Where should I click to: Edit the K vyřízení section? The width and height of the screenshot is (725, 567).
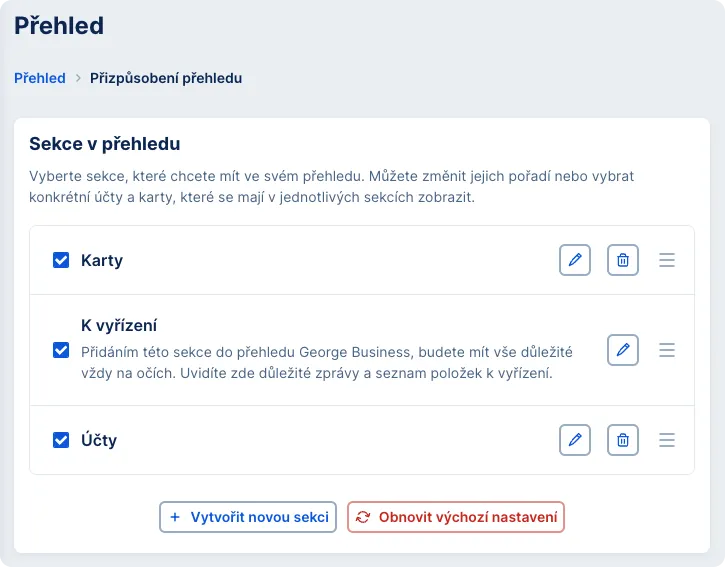click(623, 350)
